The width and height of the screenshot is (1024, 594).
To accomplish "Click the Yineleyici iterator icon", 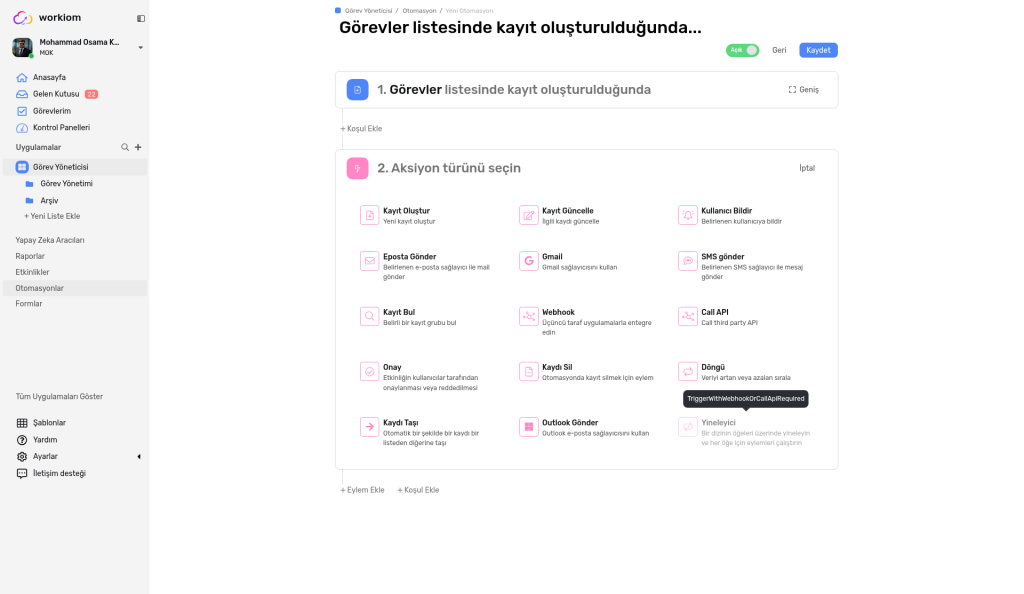I will 688,427.
